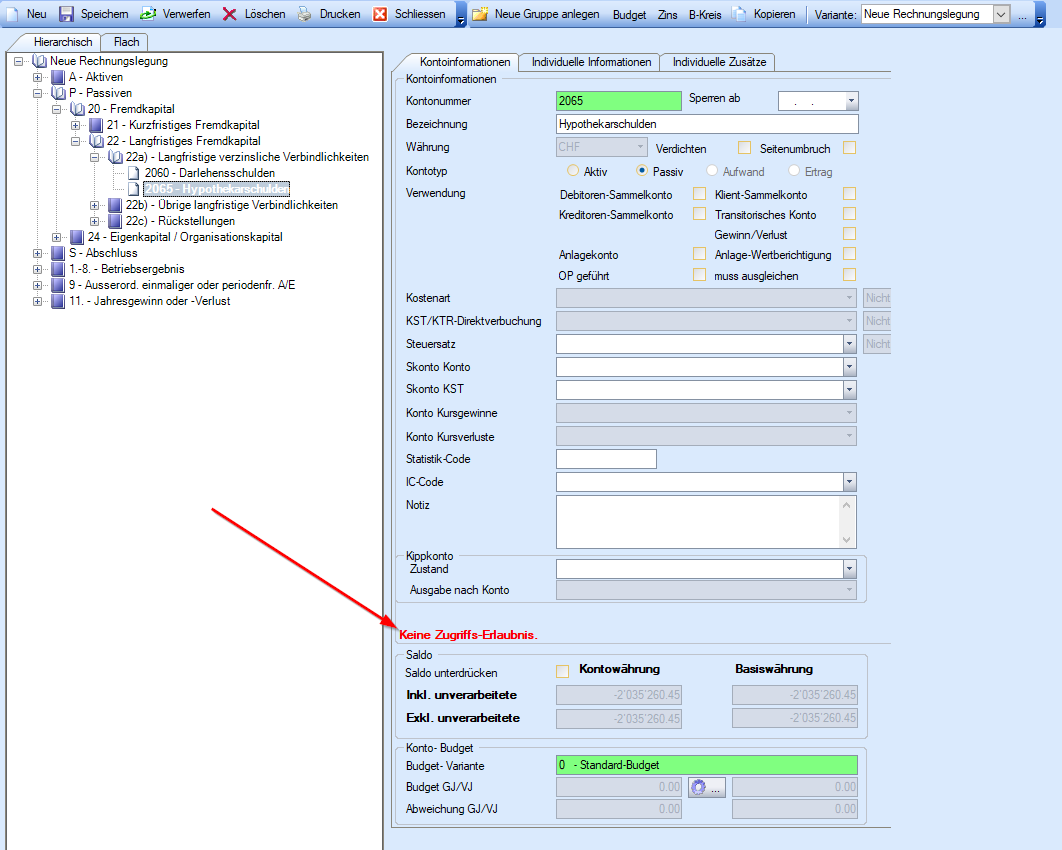1062x850 pixels.
Task: Click the 2060 Darlehensschulden document icon
Action: point(134,173)
